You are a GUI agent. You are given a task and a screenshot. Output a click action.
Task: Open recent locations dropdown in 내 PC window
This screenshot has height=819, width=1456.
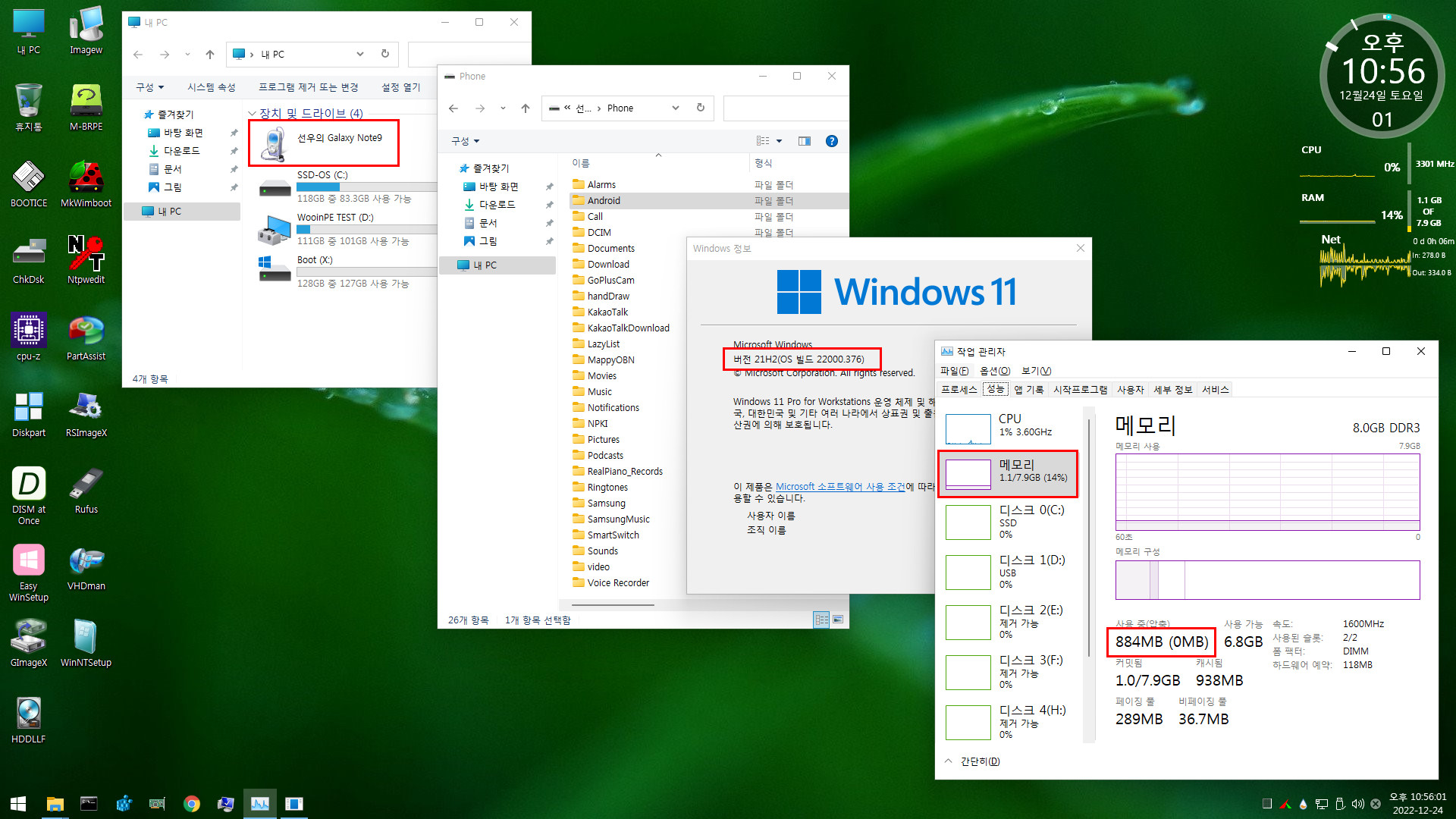click(x=187, y=55)
